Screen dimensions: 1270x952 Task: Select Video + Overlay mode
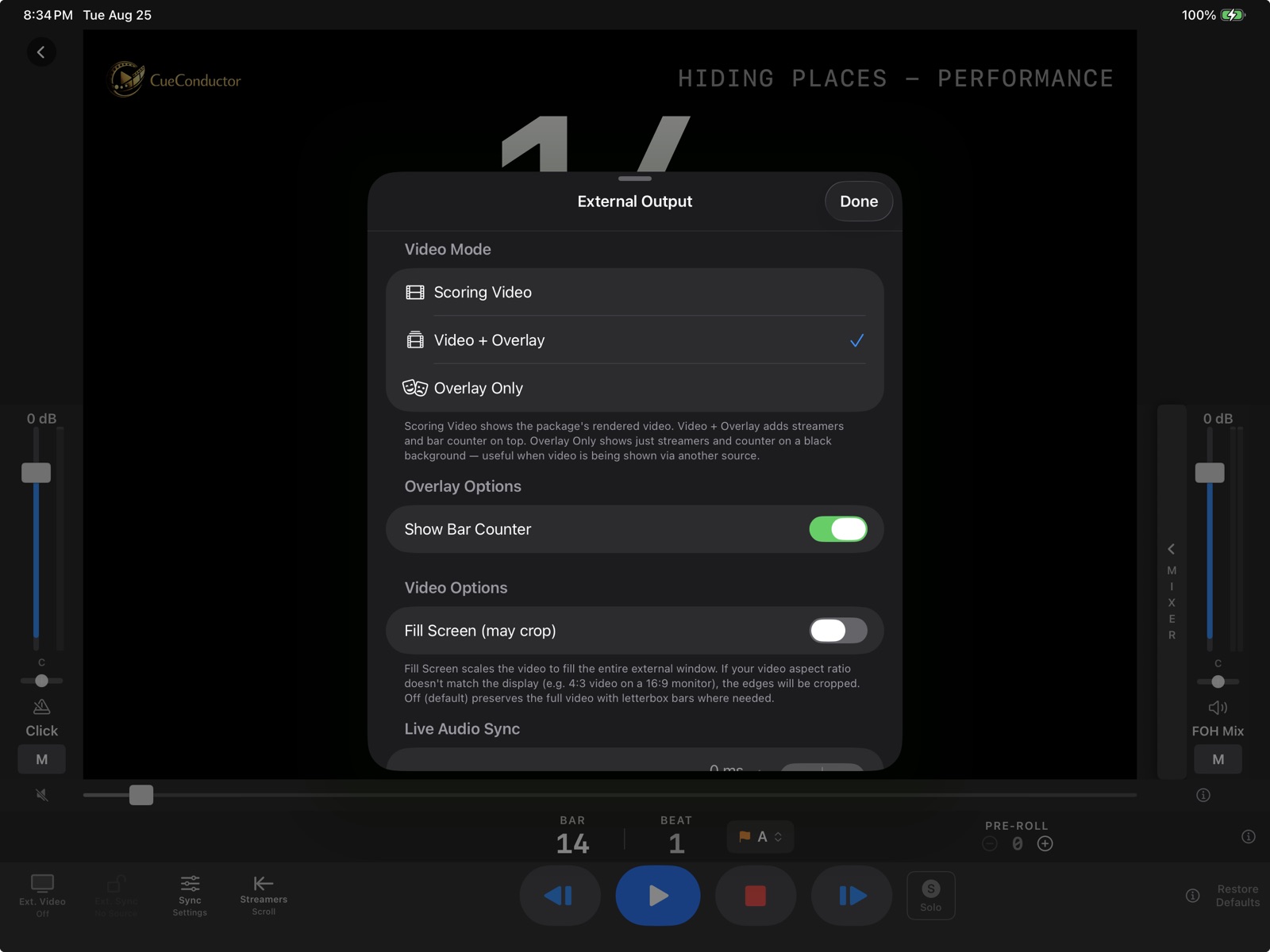[635, 340]
